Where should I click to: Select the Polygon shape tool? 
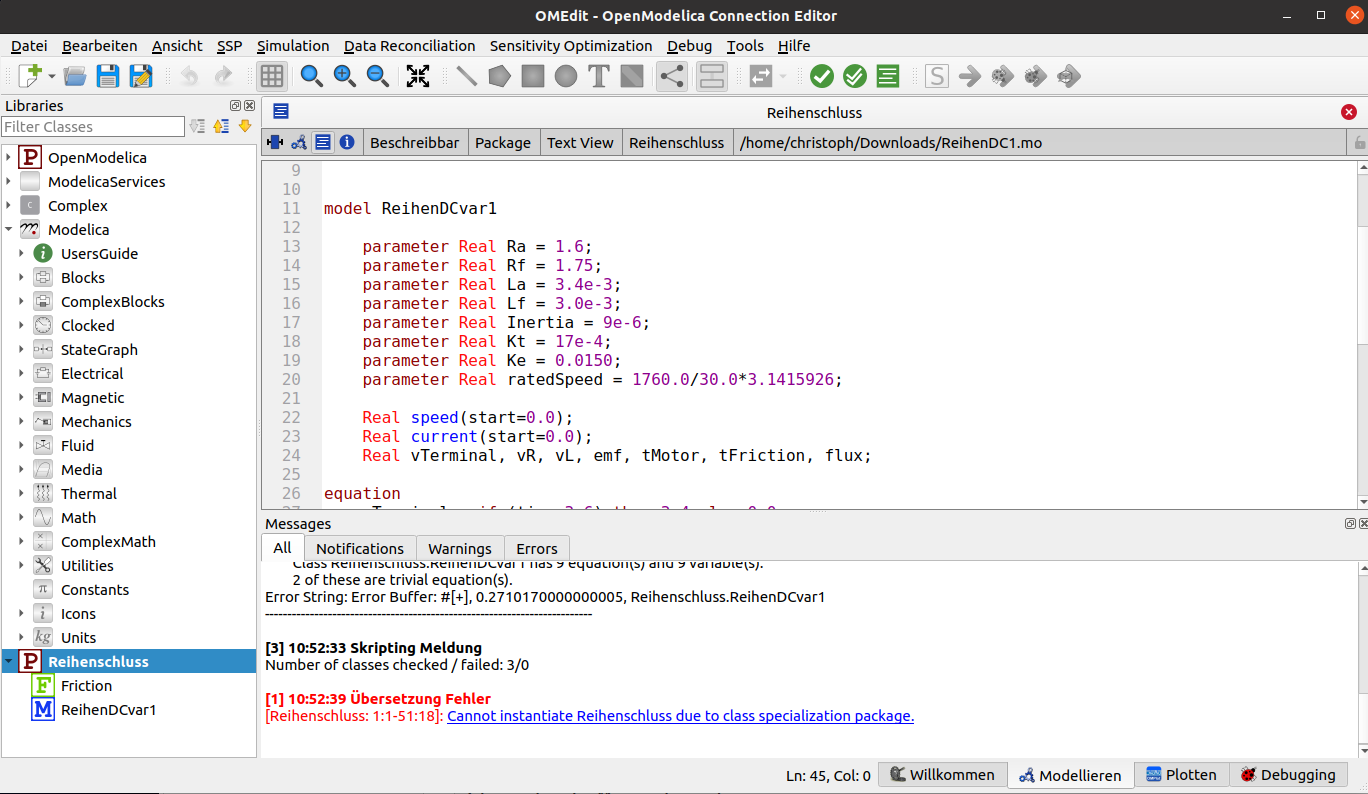tap(499, 76)
